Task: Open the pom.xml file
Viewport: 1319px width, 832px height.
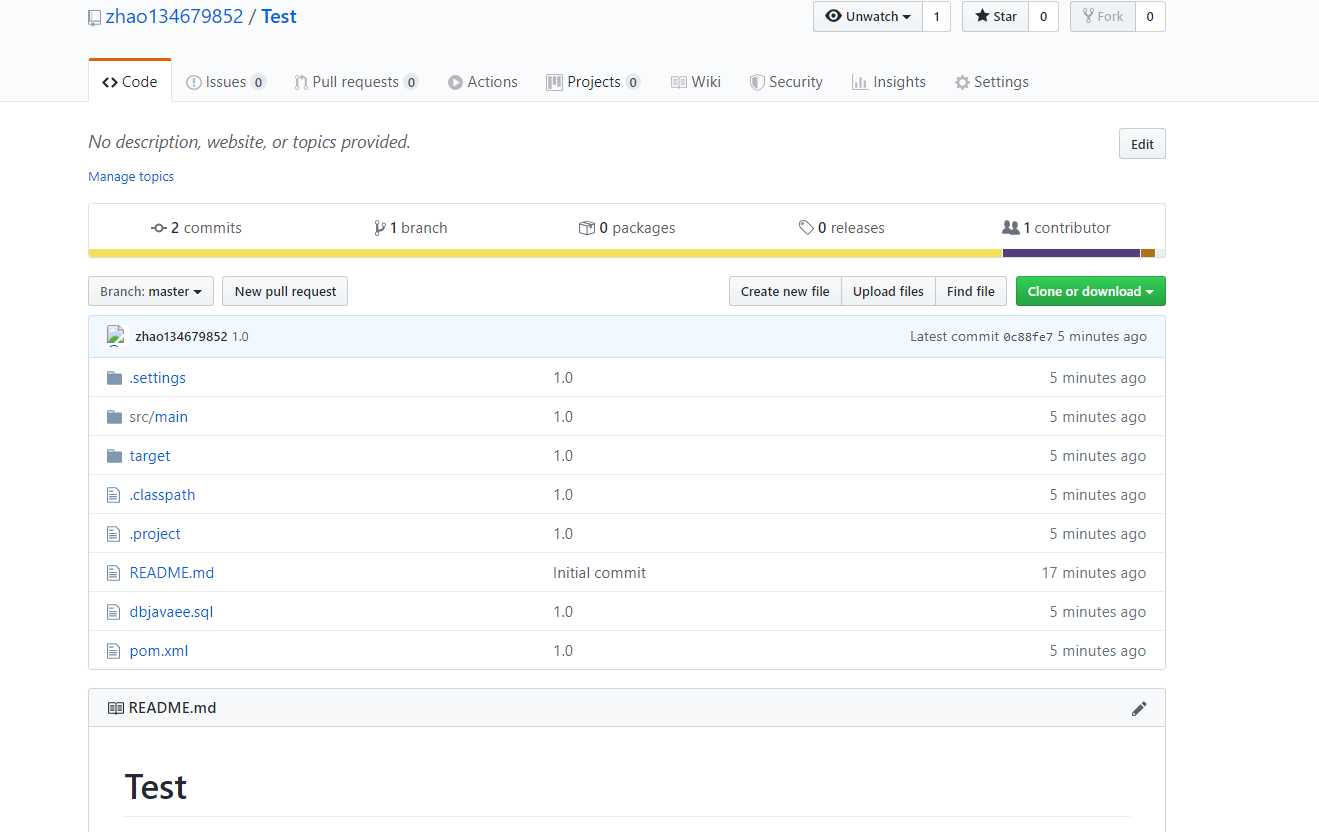Action: 159,651
